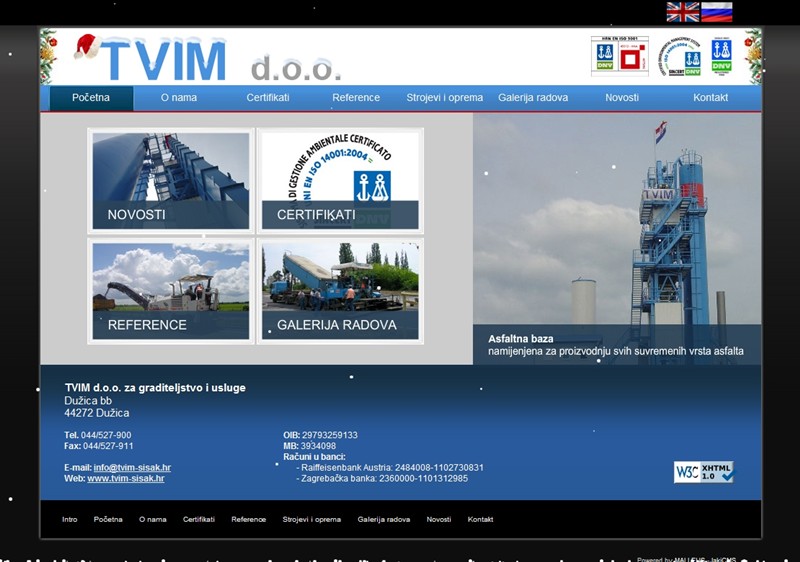Open Strojevi i oprema menu item
The image size is (800, 562).
(444, 97)
